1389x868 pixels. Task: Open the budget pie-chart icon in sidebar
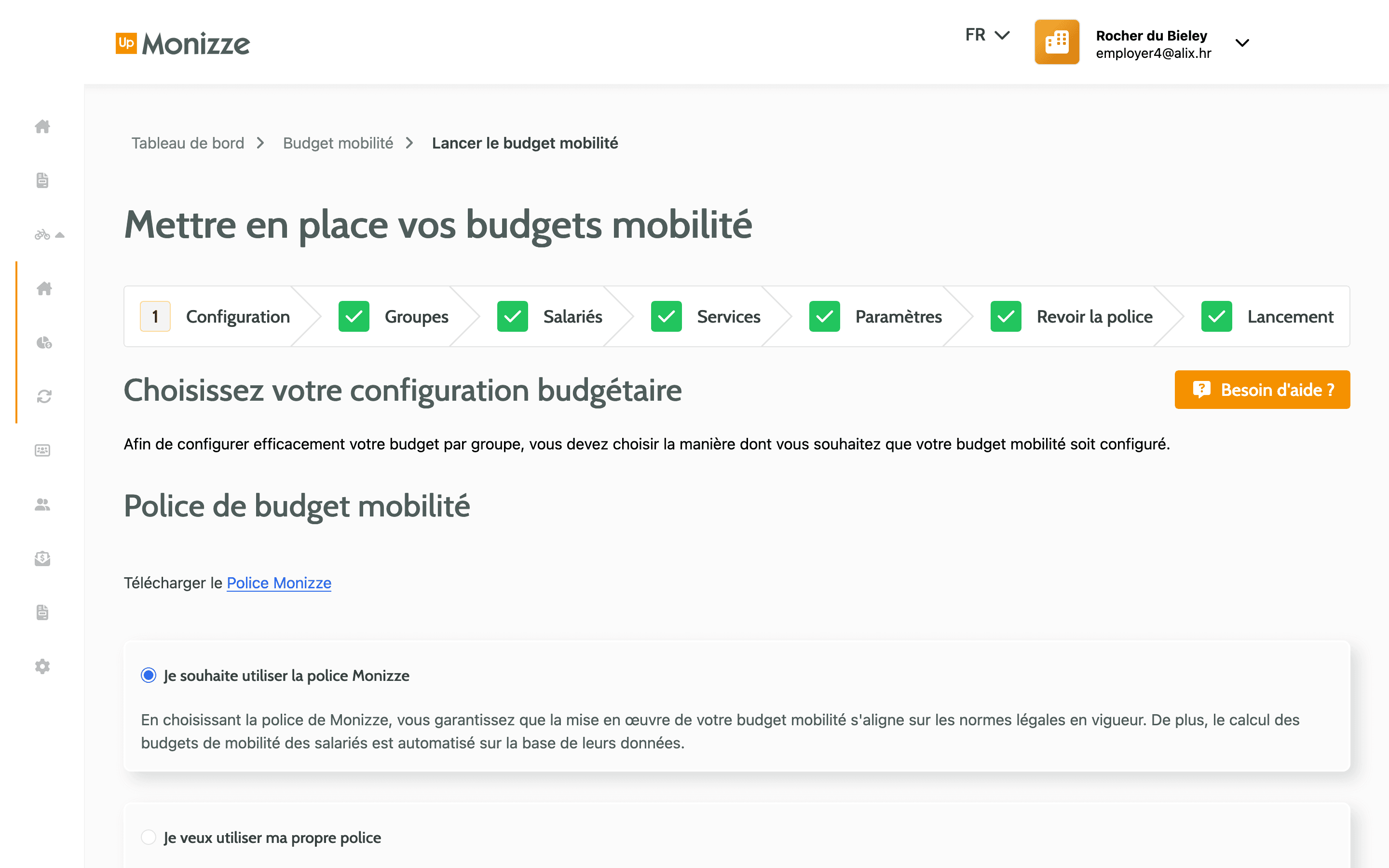click(x=45, y=343)
